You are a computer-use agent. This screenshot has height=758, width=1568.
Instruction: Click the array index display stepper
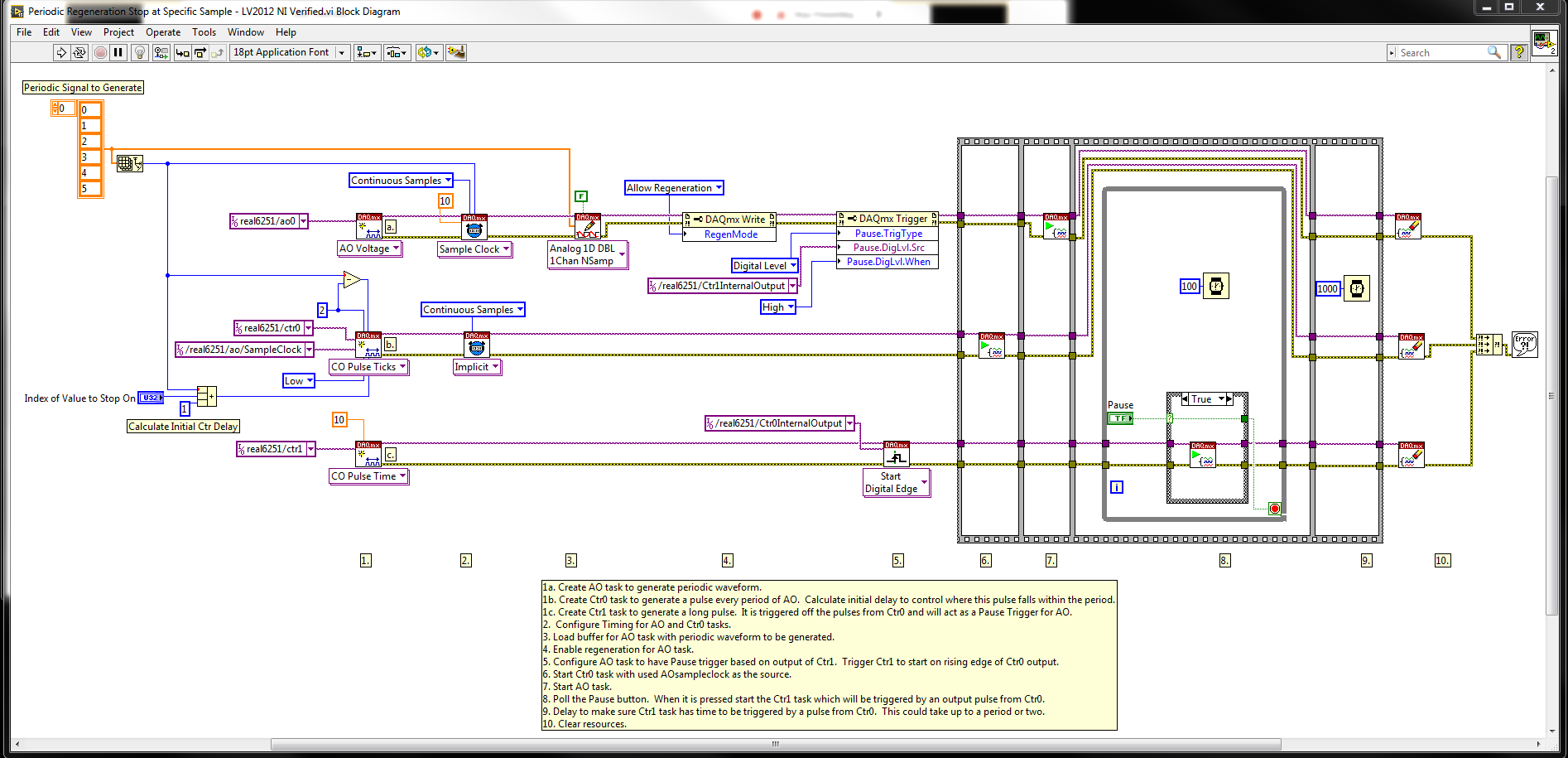click(55, 109)
